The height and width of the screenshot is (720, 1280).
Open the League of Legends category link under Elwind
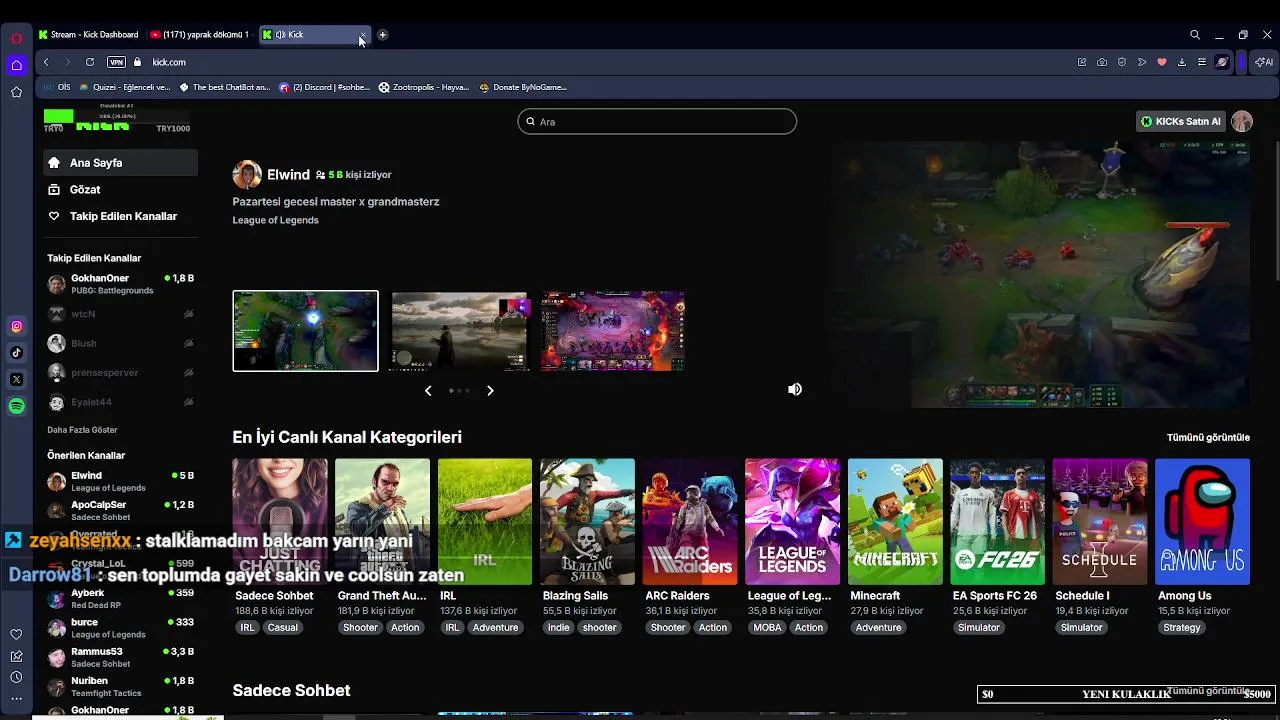(x=275, y=220)
